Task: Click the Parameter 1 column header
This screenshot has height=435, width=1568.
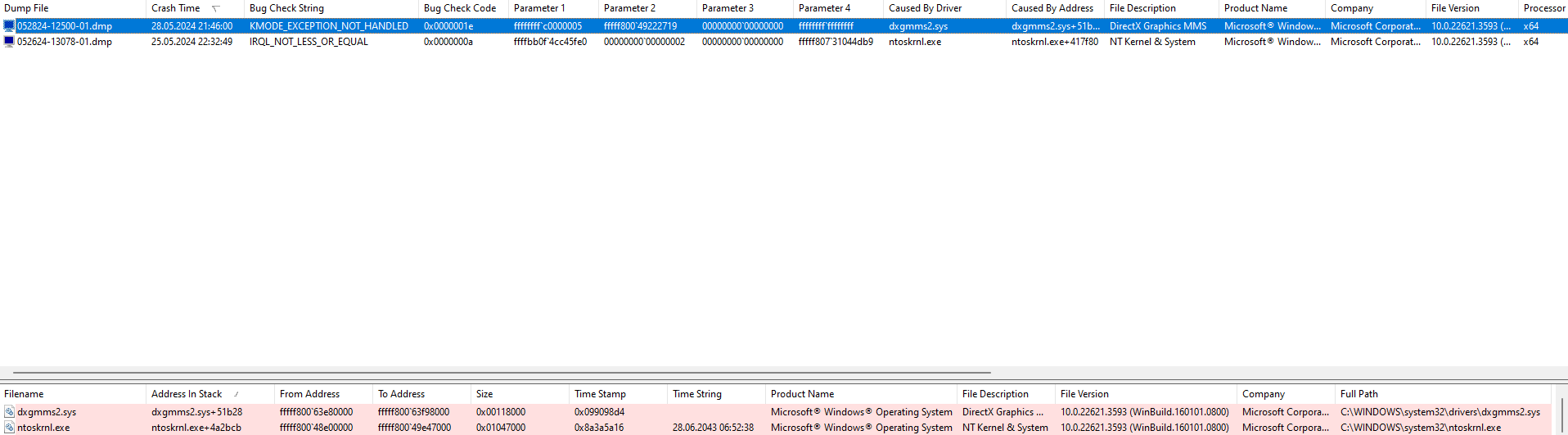Action: tap(554, 8)
